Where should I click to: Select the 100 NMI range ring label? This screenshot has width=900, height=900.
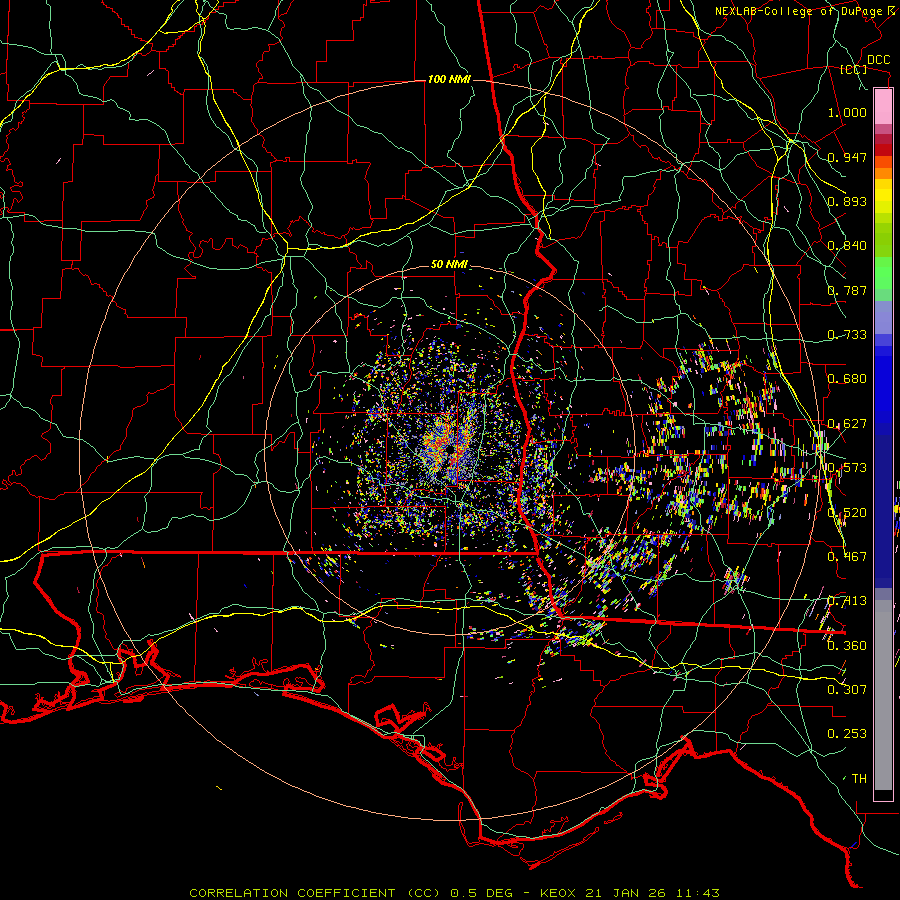coord(449,79)
